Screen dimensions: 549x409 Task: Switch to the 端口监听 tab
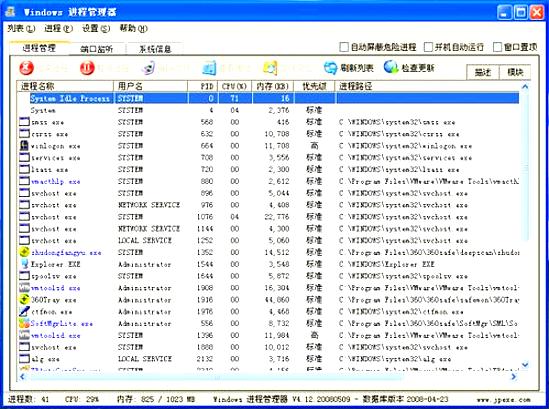97,49
